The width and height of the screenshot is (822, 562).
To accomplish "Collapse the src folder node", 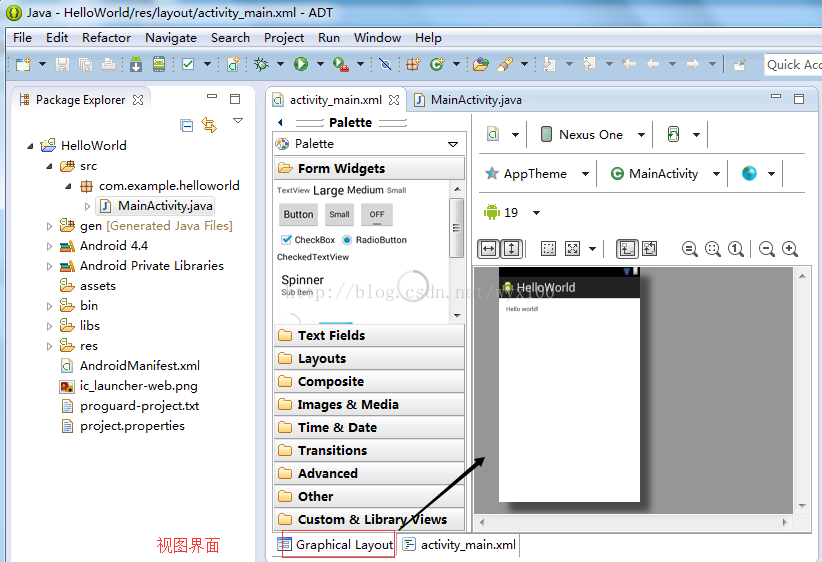I will 49,166.
